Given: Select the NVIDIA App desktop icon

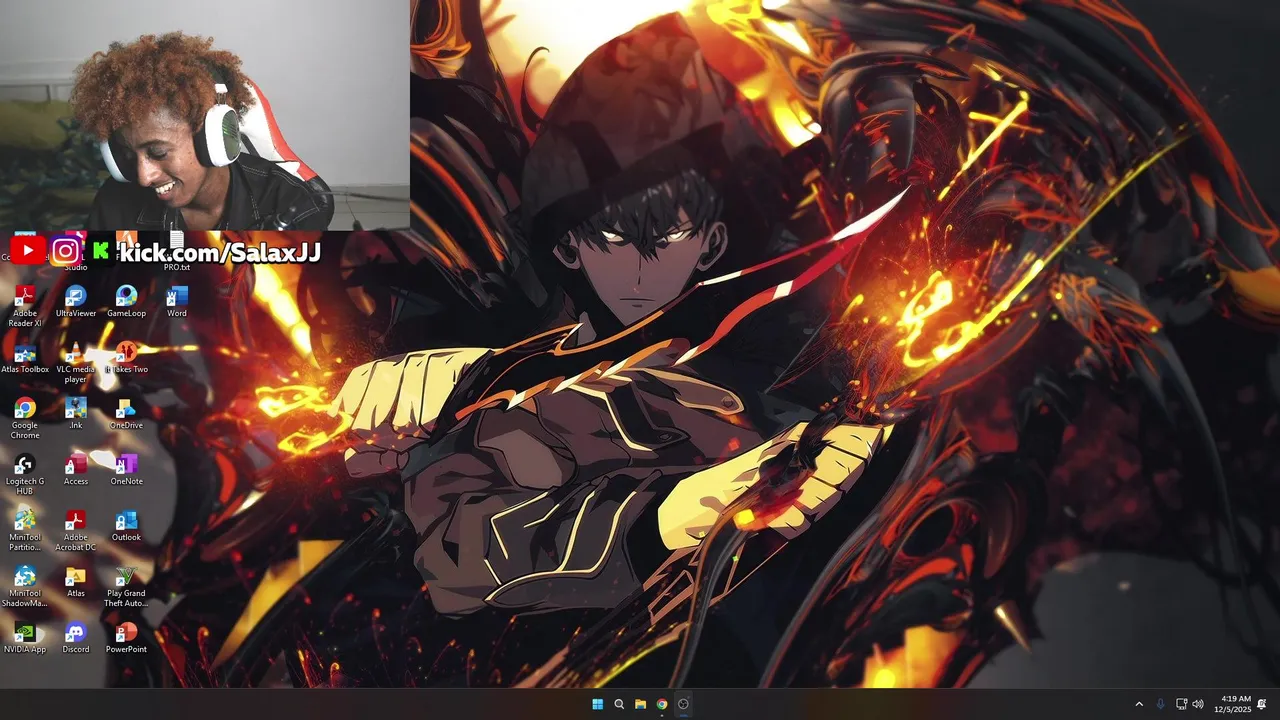Looking at the screenshot, I should (x=25, y=638).
